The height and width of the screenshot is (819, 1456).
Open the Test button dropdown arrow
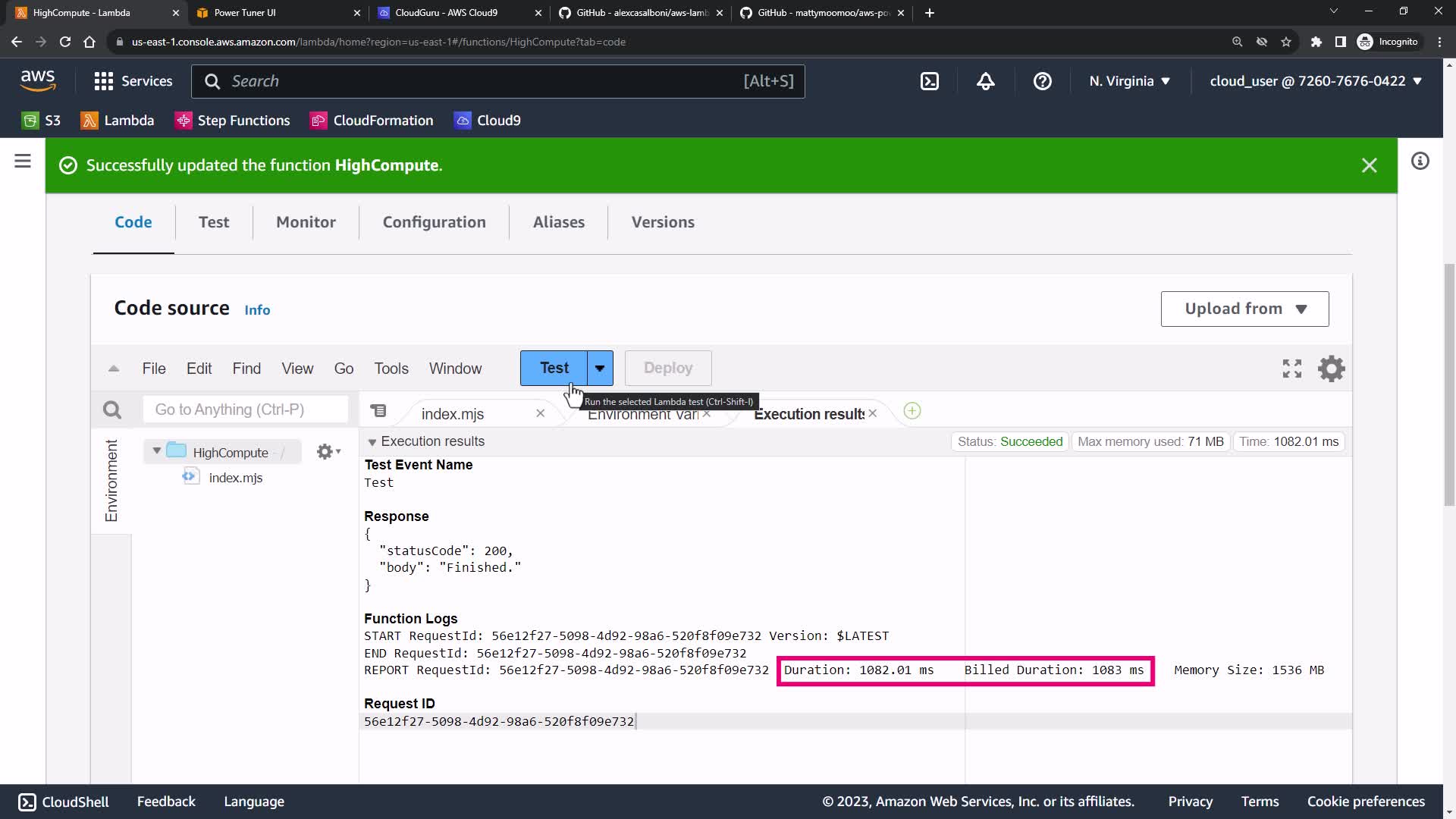pyautogui.click(x=600, y=369)
